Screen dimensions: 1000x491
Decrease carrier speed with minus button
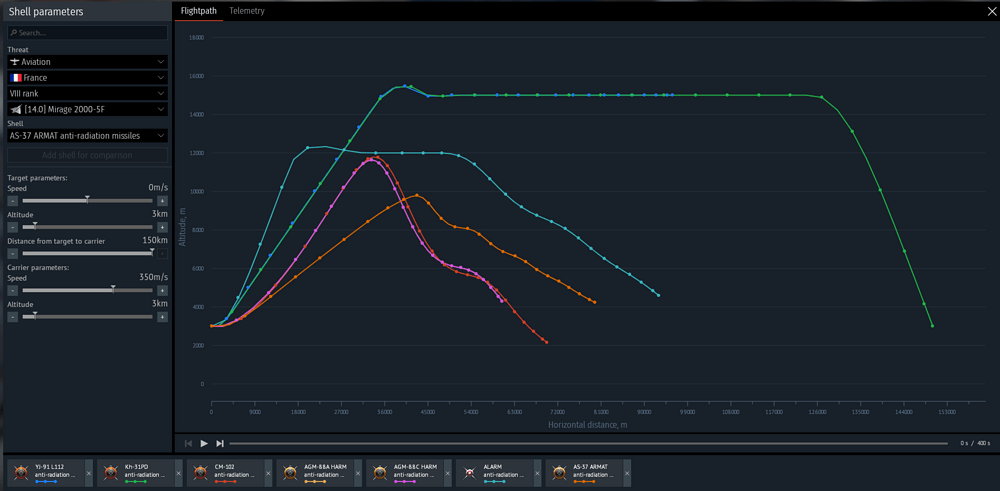[13, 291]
